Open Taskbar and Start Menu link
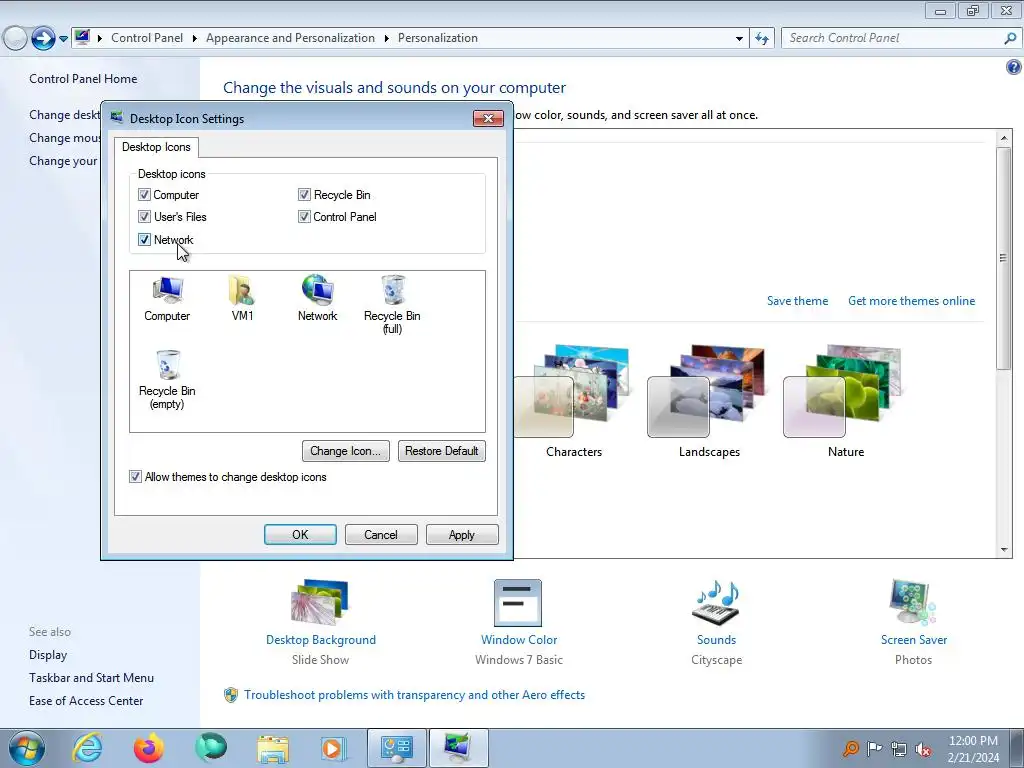Viewport: 1024px width, 768px height. point(91,678)
